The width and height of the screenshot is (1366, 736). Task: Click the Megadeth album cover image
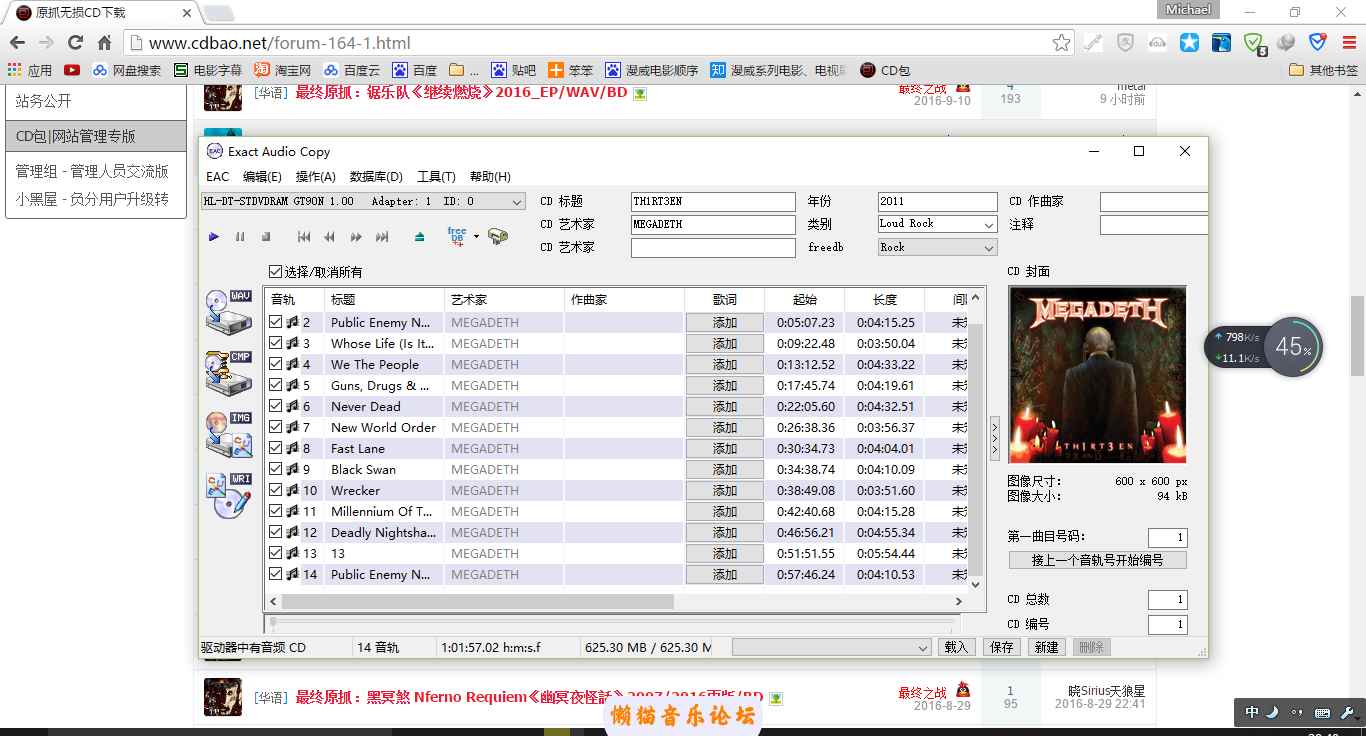pyautogui.click(x=1097, y=375)
